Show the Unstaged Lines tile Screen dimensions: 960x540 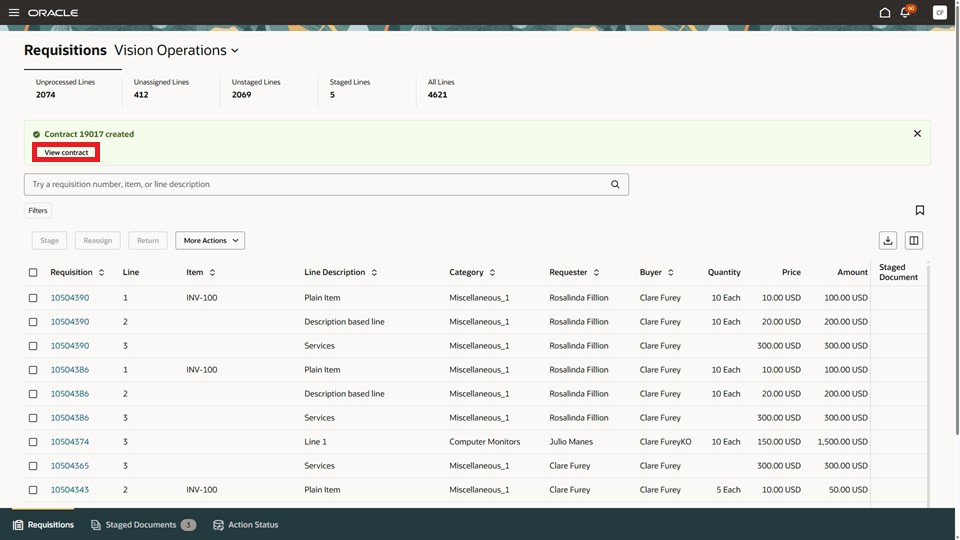(269, 89)
